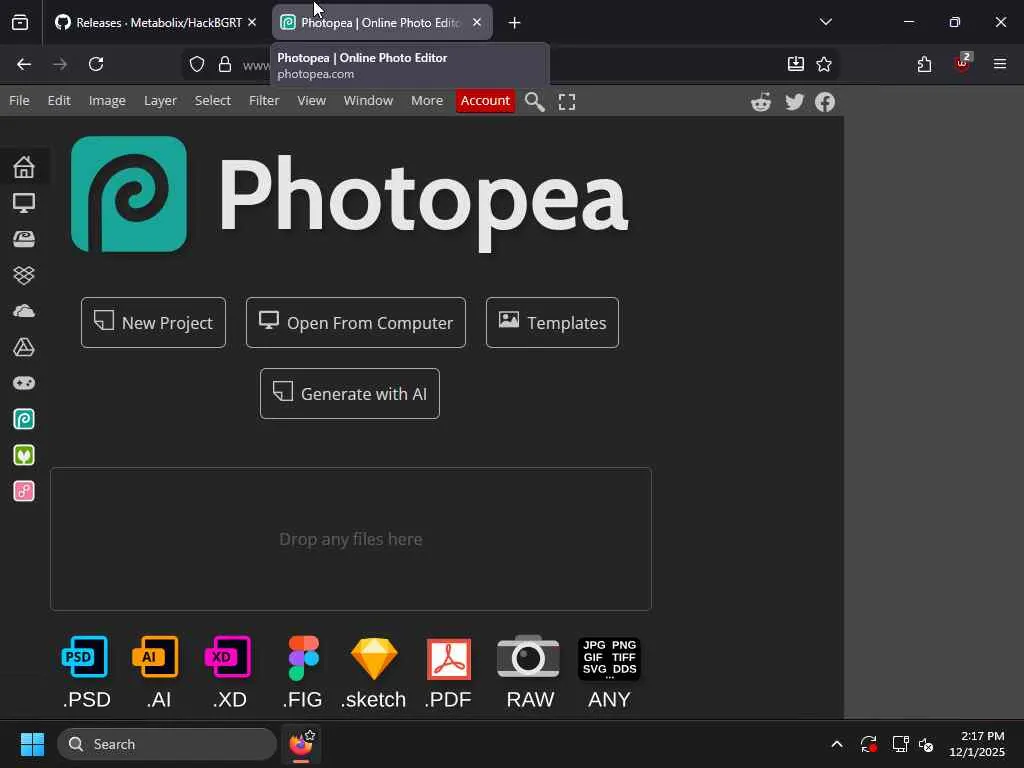Click the tracking protection shield icon

coord(197,64)
